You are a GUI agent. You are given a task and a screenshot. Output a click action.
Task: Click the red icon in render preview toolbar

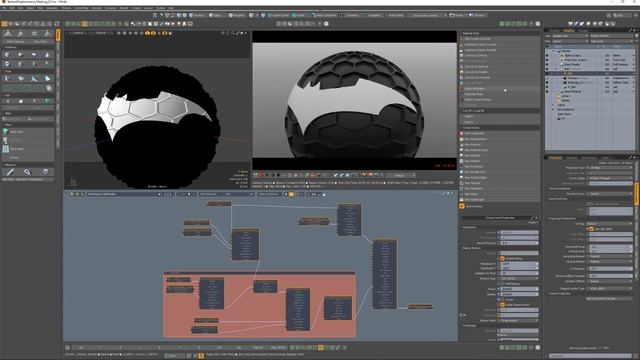(x=262, y=175)
